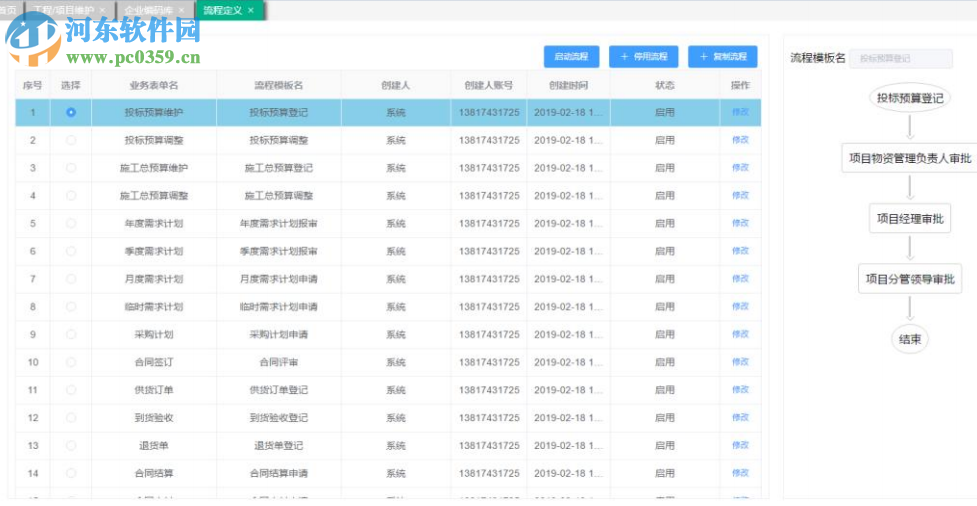Click 修改 link in 合同签订 row

740,362
